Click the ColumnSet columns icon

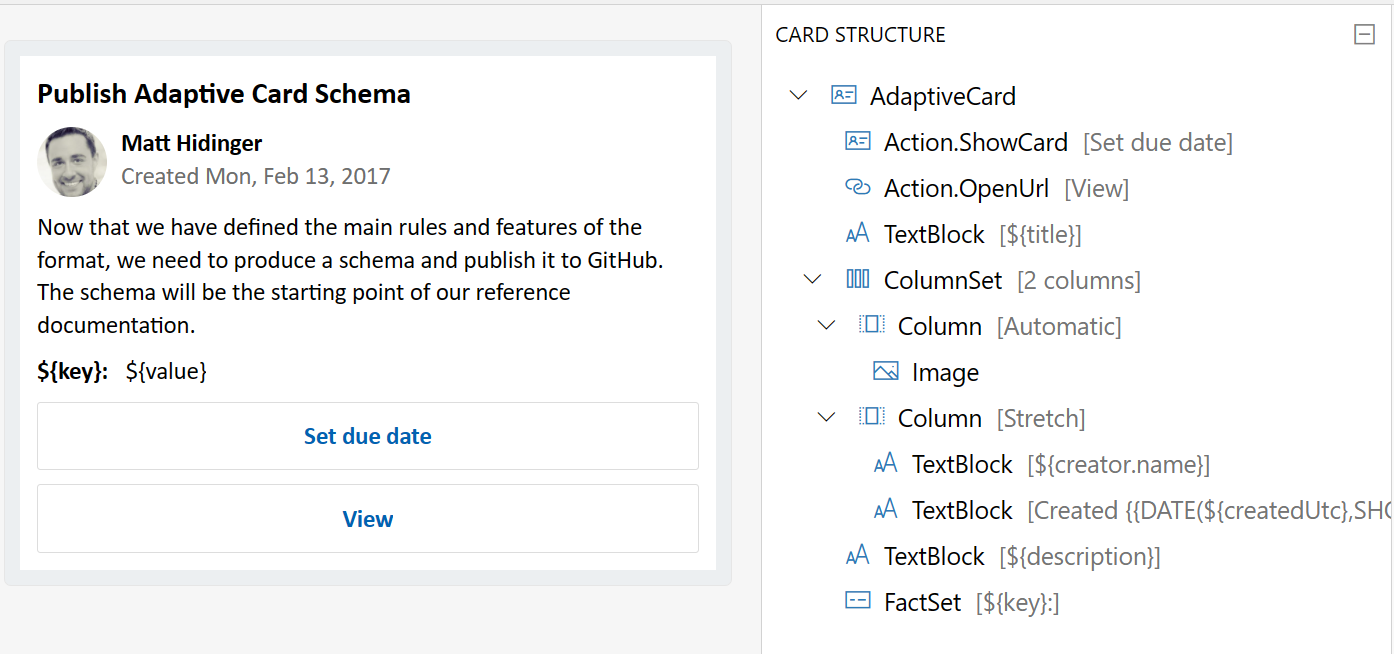point(857,279)
